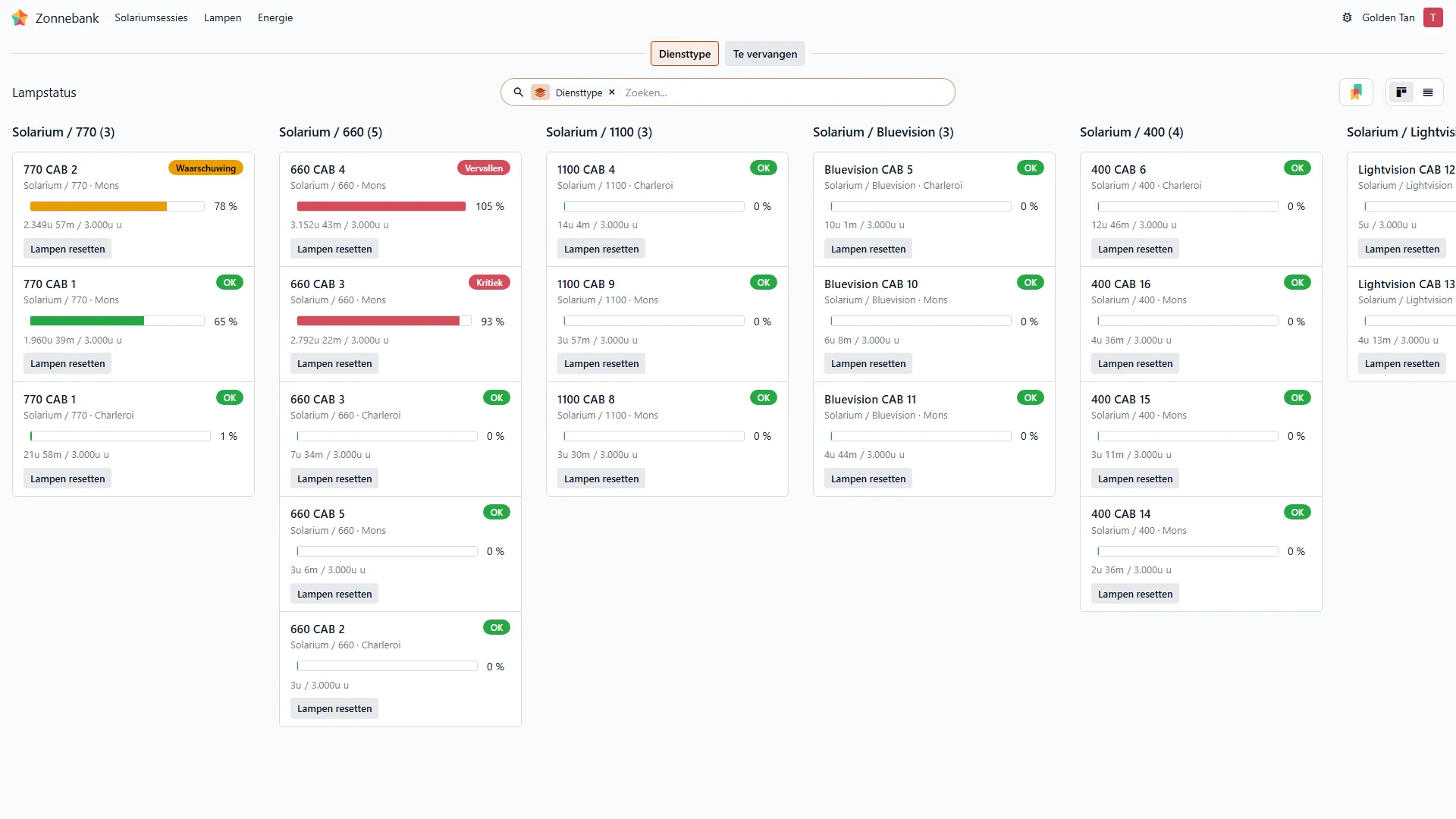1456x819 pixels.
Task: Open the debug bug icon near Golden Tan
Action: [x=1347, y=17]
